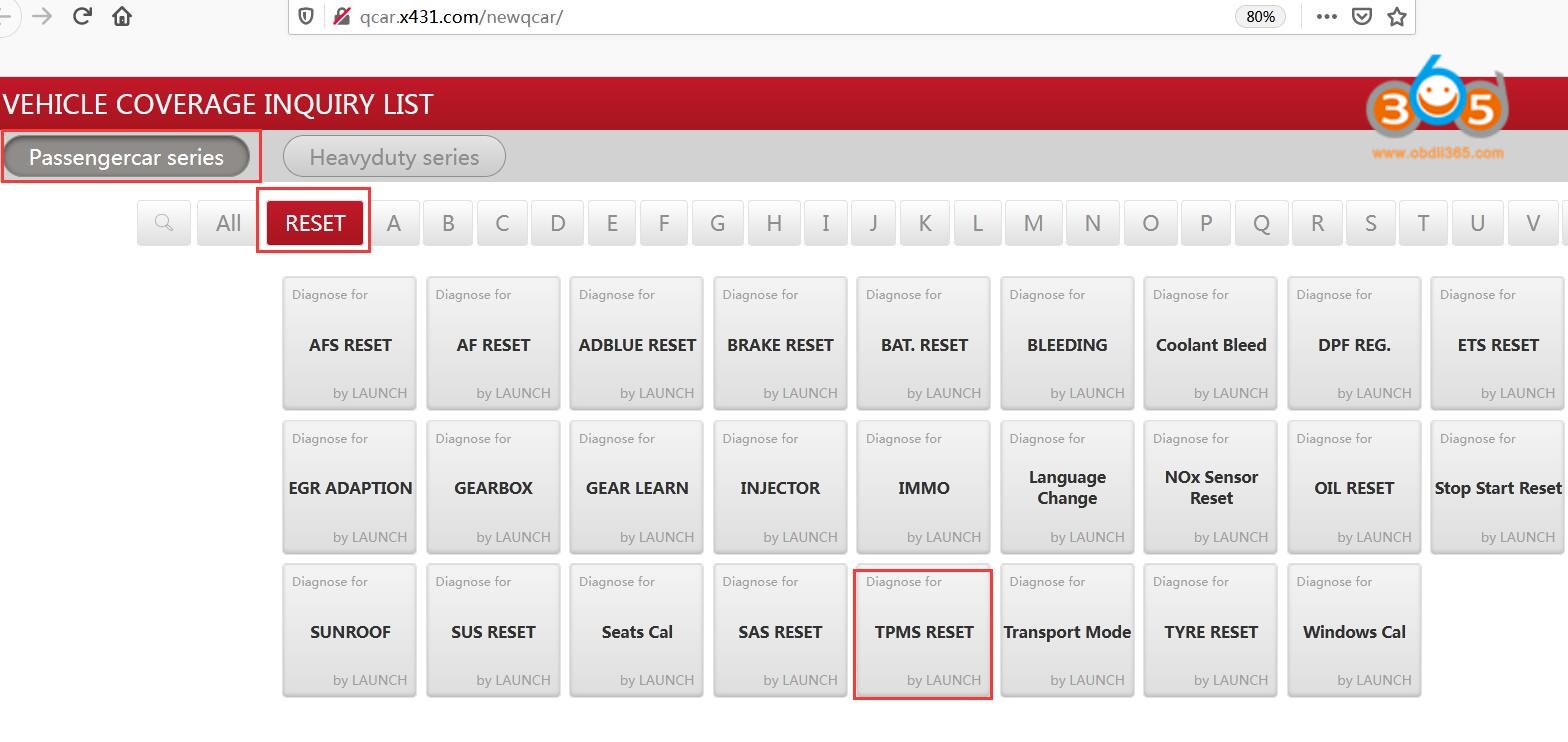
Task: Open the BLEEDING tile
Action: [x=1067, y=344]
